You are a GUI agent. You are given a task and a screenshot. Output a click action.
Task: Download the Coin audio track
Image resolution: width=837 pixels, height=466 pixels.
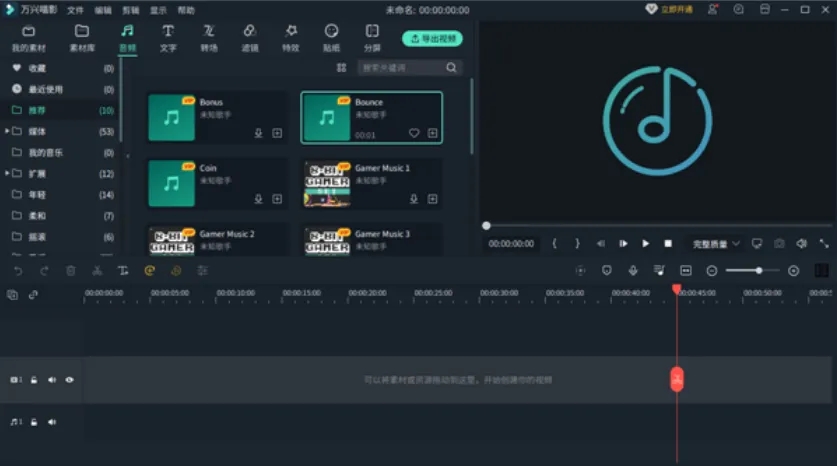click(258, 199)
